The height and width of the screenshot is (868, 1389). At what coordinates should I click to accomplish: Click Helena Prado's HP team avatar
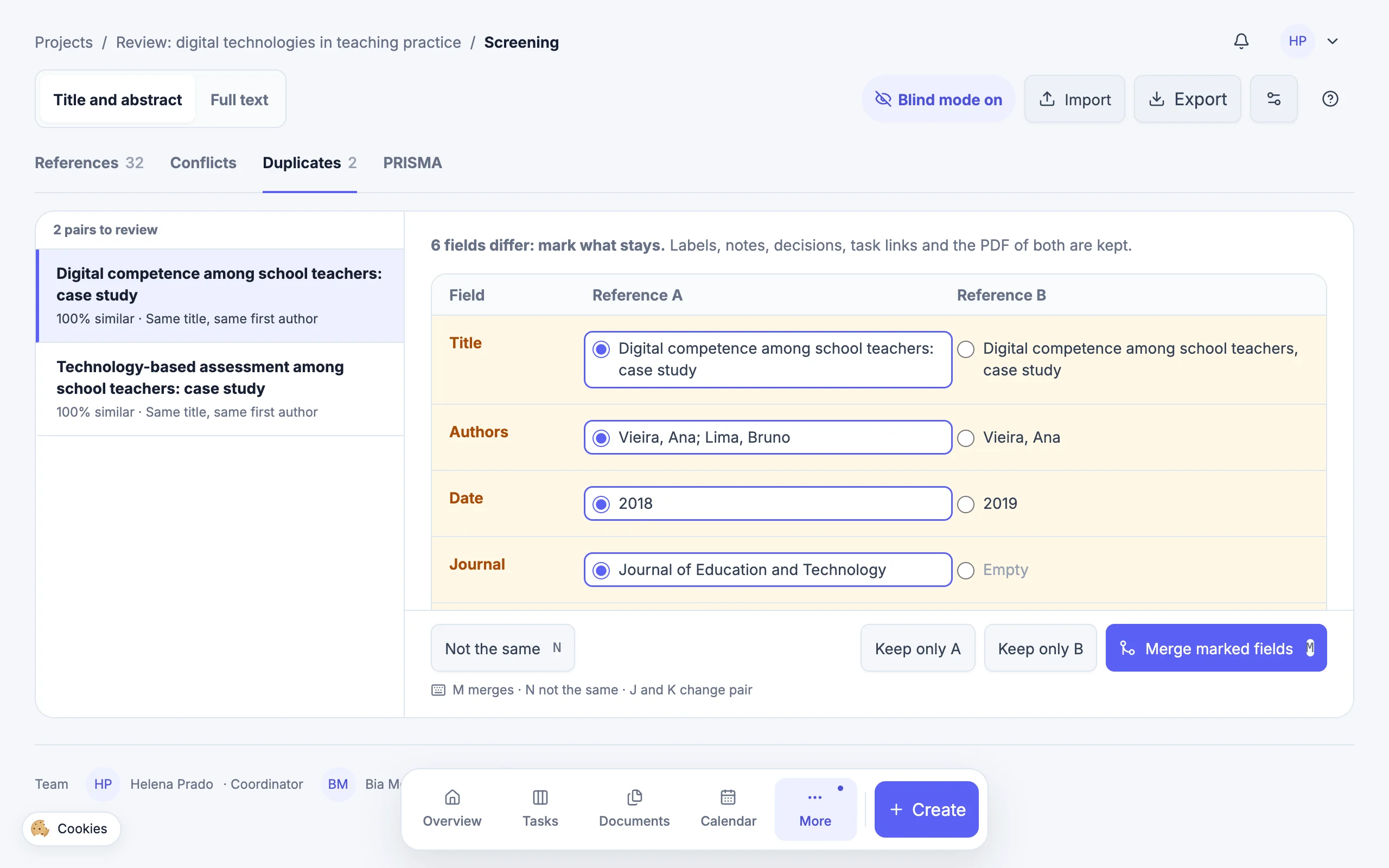tap(103, 784)
